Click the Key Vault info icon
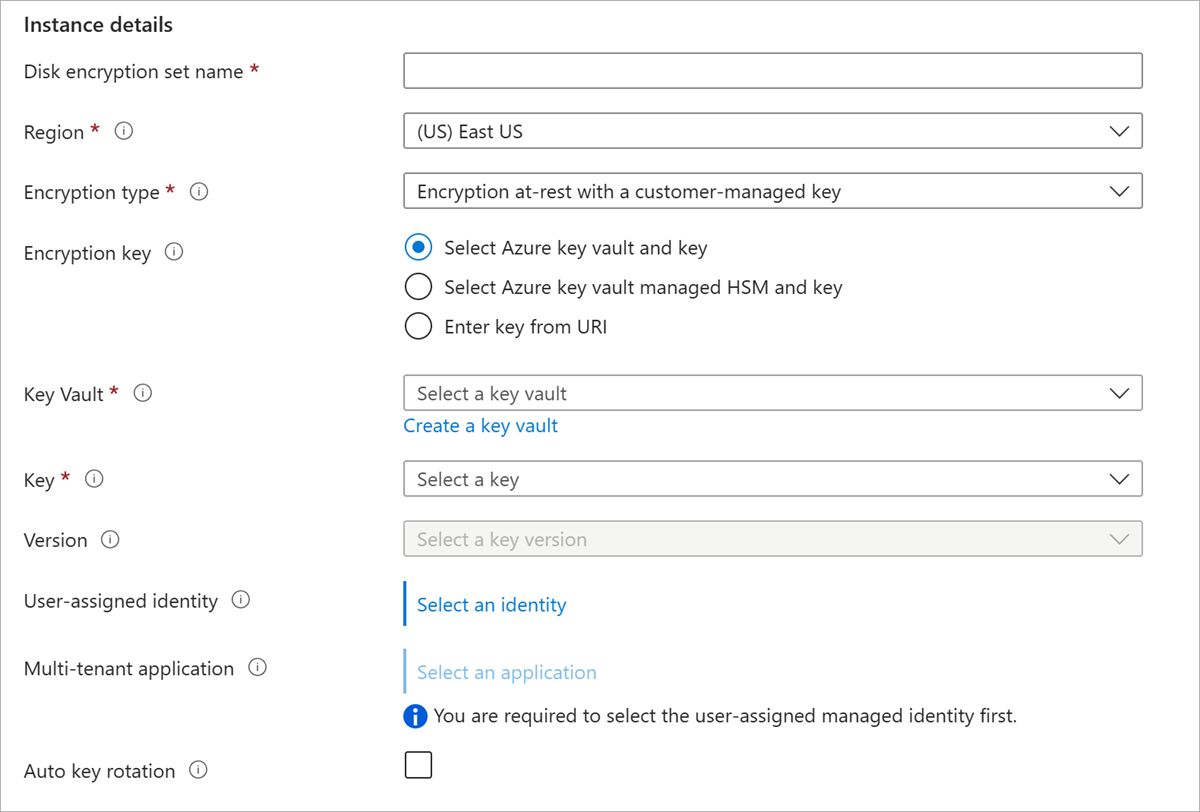The image size is (1200, 812). click(x=143, y=393)
